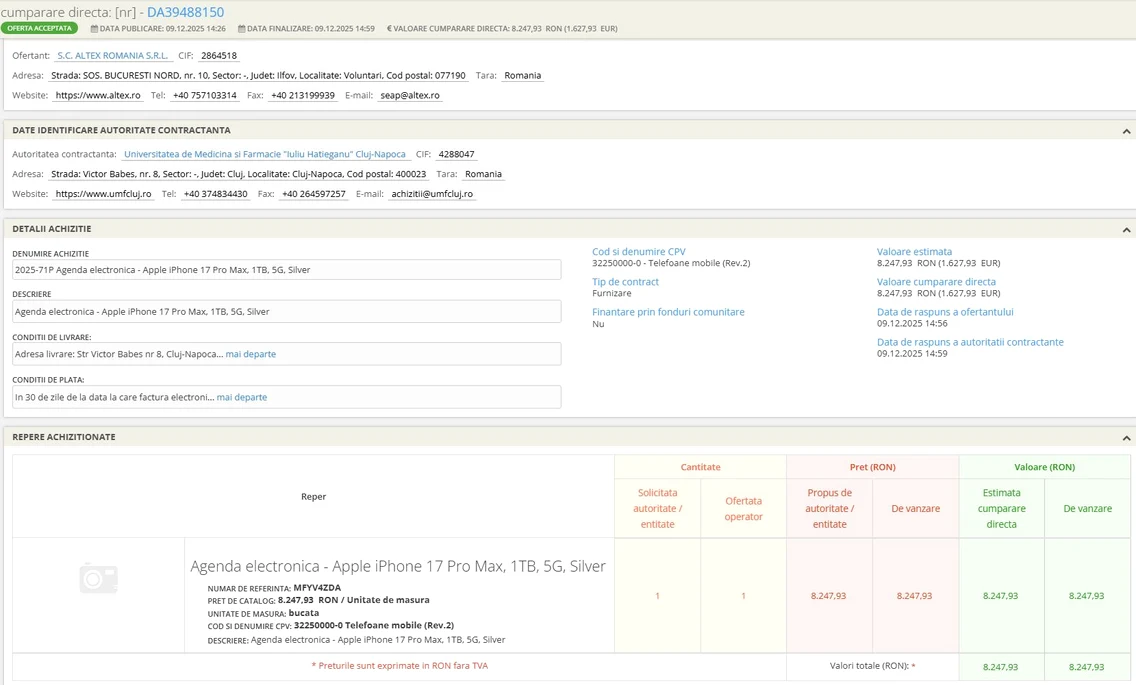This screenshot has width=1136, height=685.
Task: Click the Propus de autoritate / entitate header
Action: 830,508
